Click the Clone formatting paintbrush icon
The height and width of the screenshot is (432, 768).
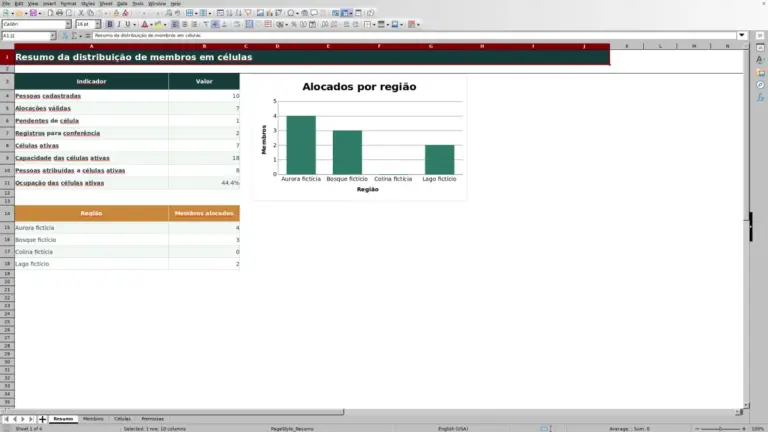[116, 13]
